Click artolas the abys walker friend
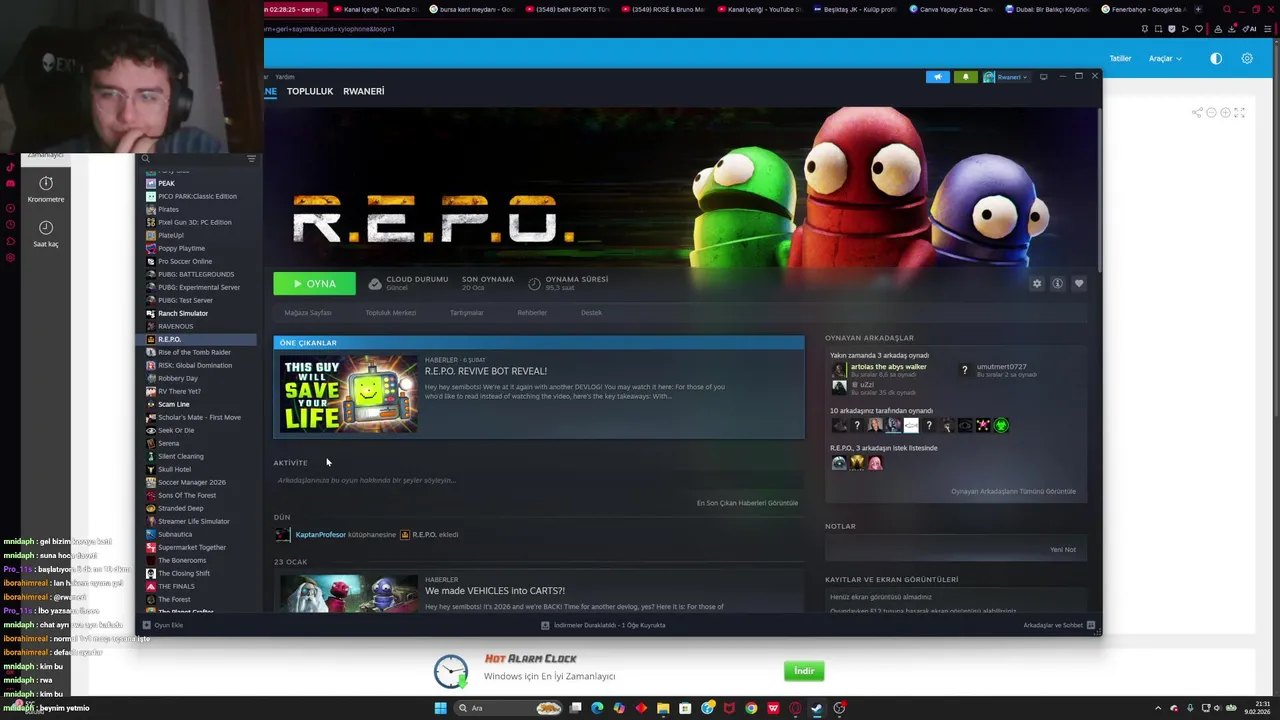 pyautogui.click(x=888, y=367)
